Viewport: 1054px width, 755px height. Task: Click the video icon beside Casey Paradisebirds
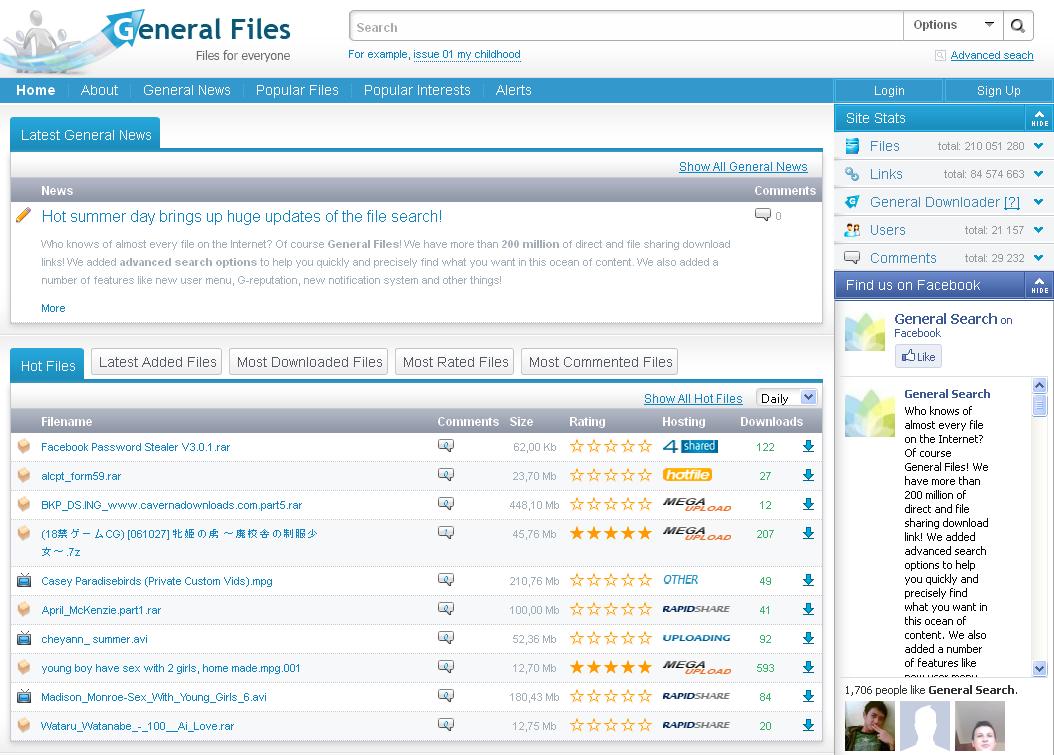24,580
